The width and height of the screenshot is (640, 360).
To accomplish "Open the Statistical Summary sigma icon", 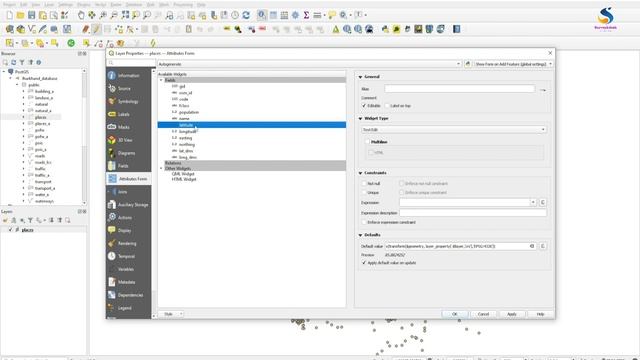I will [306, 15].
